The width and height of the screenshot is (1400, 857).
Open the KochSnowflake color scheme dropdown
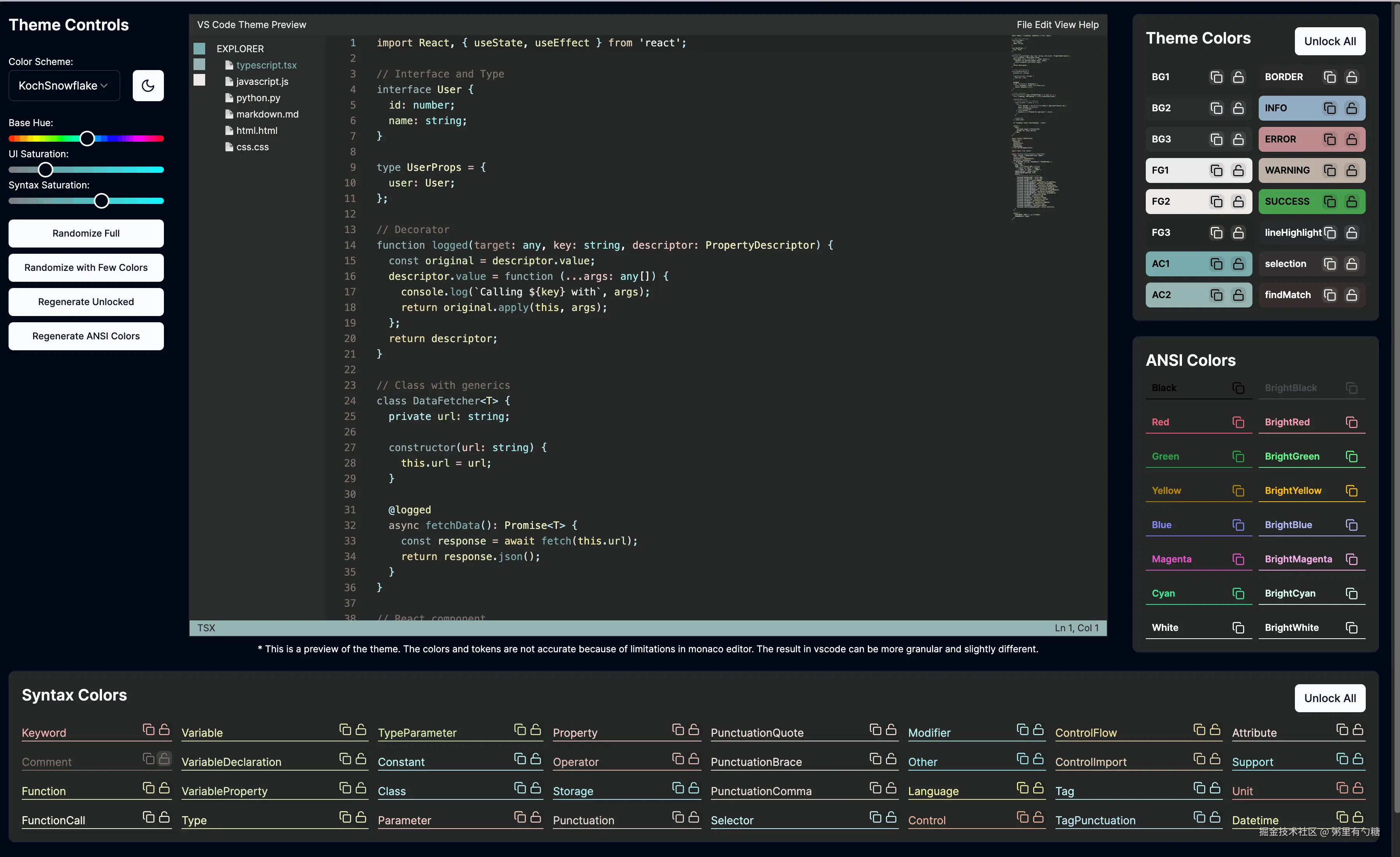pos(63,86)
